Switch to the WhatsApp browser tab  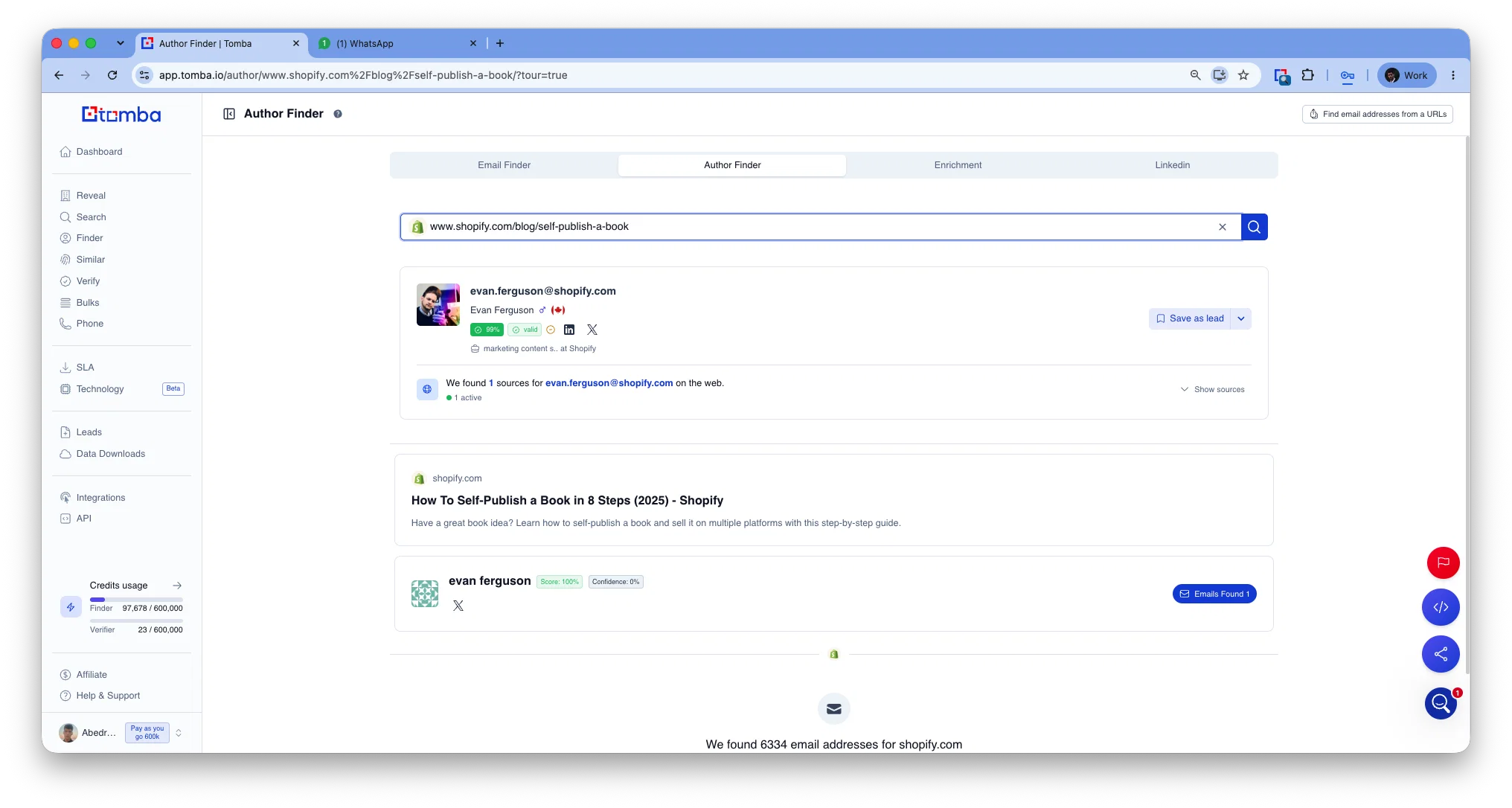[397, 44]
